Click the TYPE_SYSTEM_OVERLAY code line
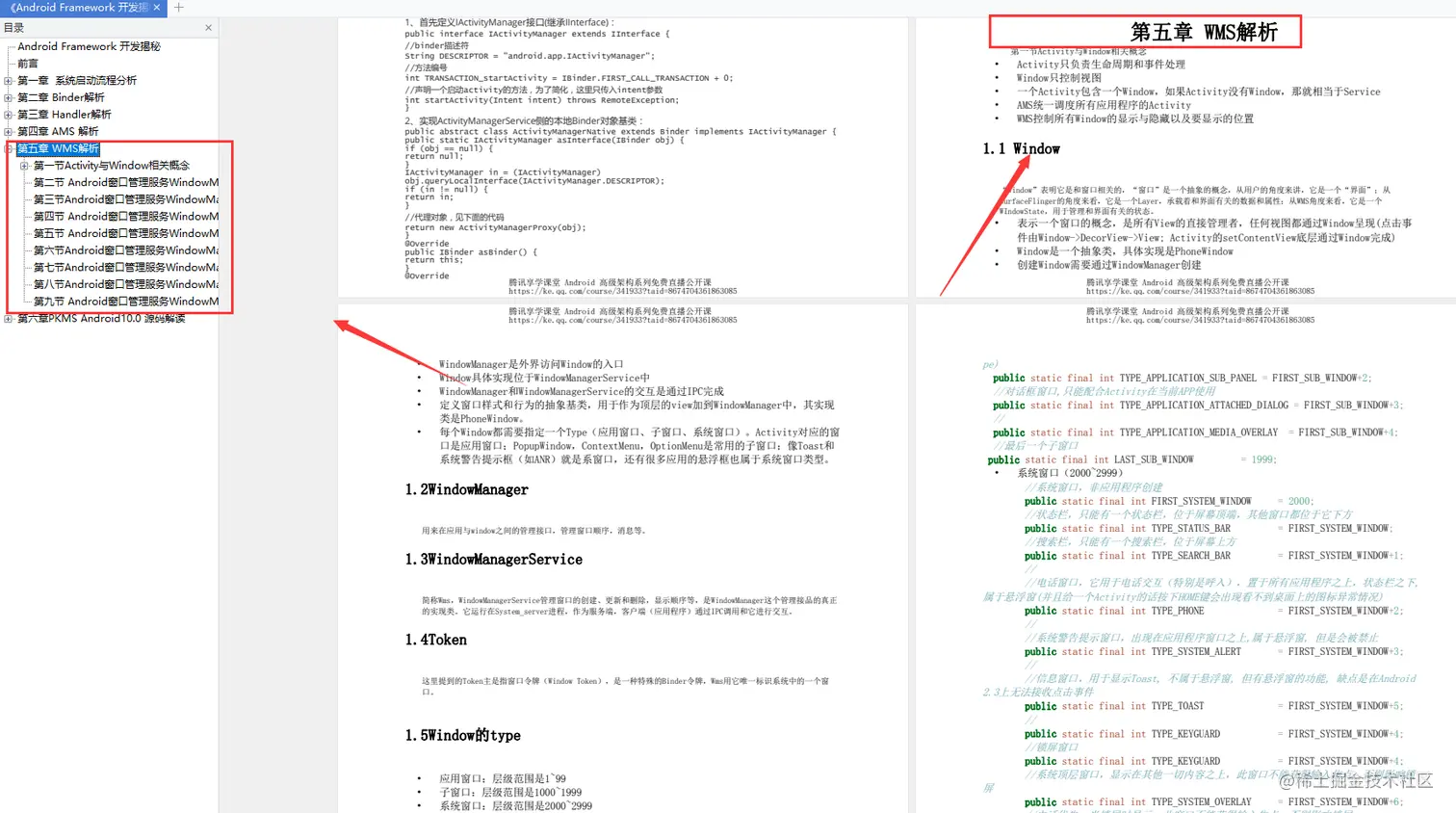The width and height of the screenshot is (1456, 813). click(1213, 801)
